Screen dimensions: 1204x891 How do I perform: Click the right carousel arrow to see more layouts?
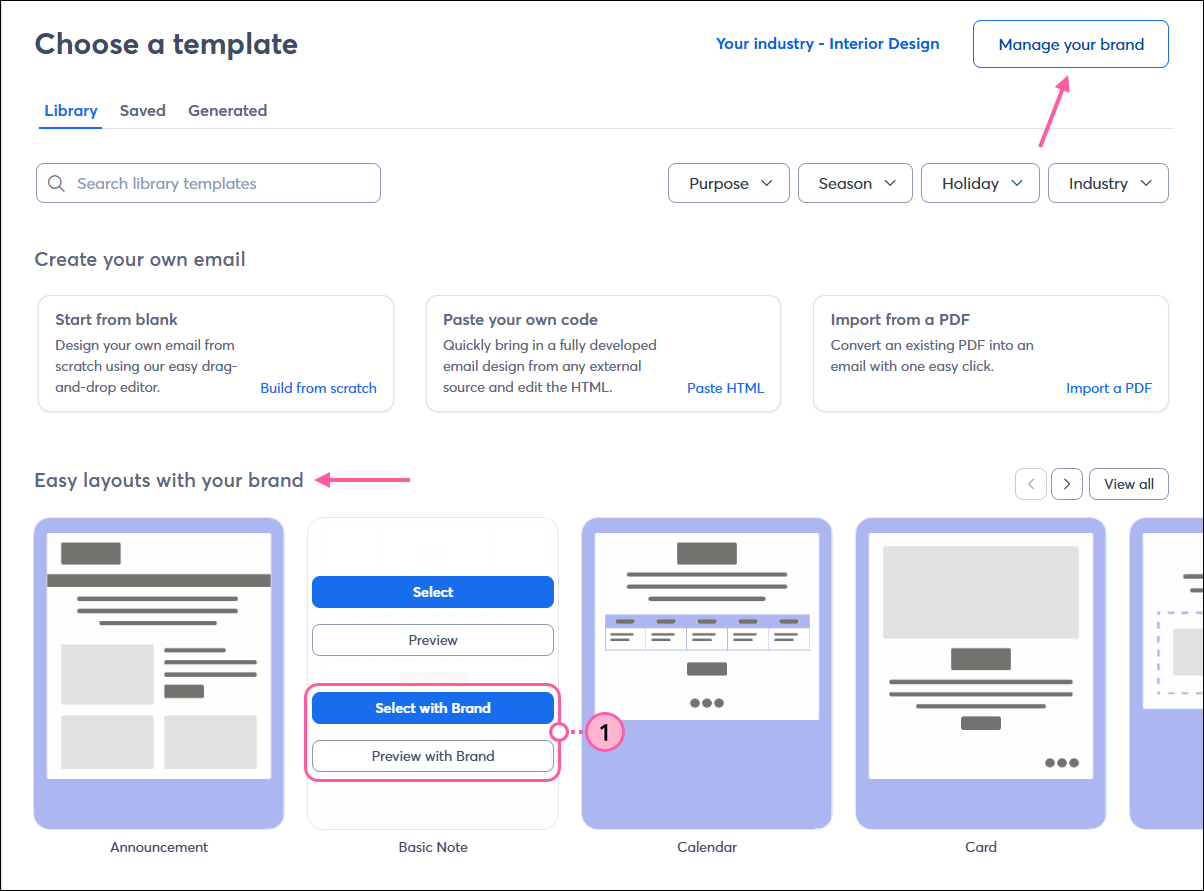click(x=1066, y=484)
